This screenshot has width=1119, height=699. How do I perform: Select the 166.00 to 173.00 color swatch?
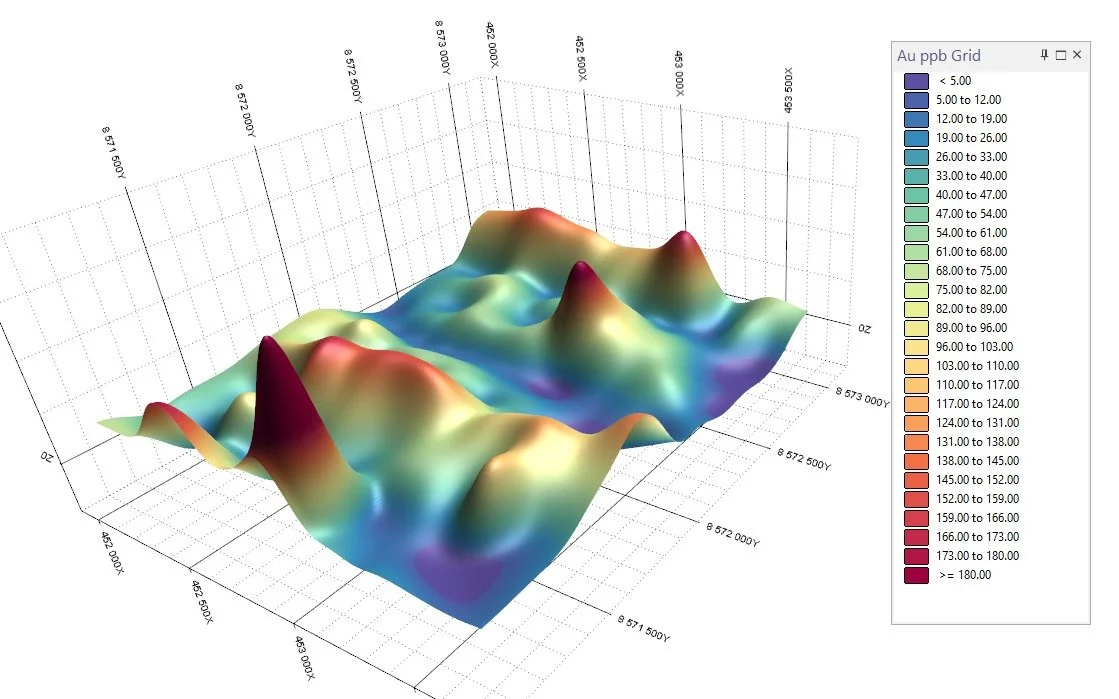(916, 537)
